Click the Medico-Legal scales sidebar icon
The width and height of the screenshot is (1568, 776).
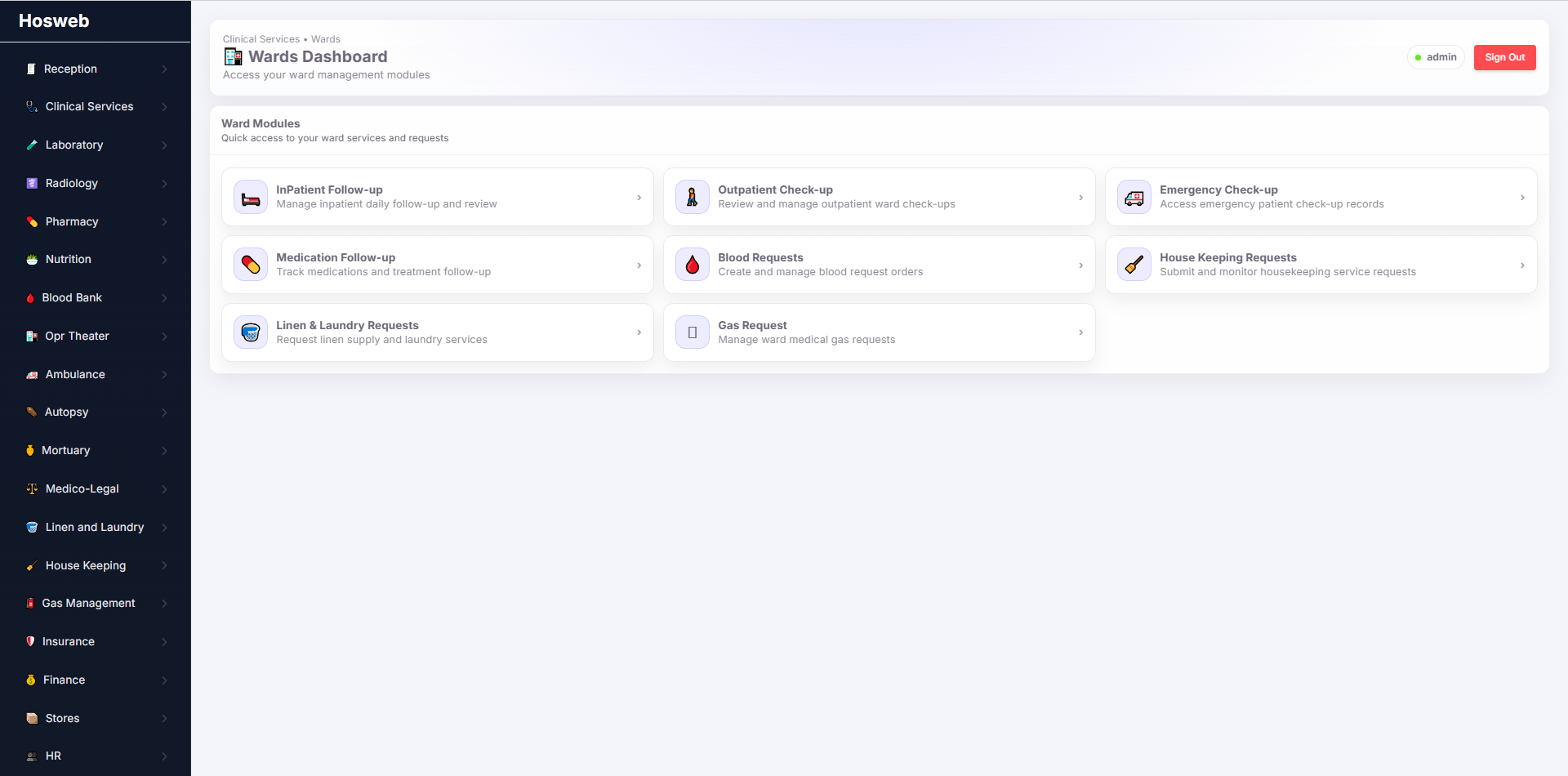click(x=32, y=488)
